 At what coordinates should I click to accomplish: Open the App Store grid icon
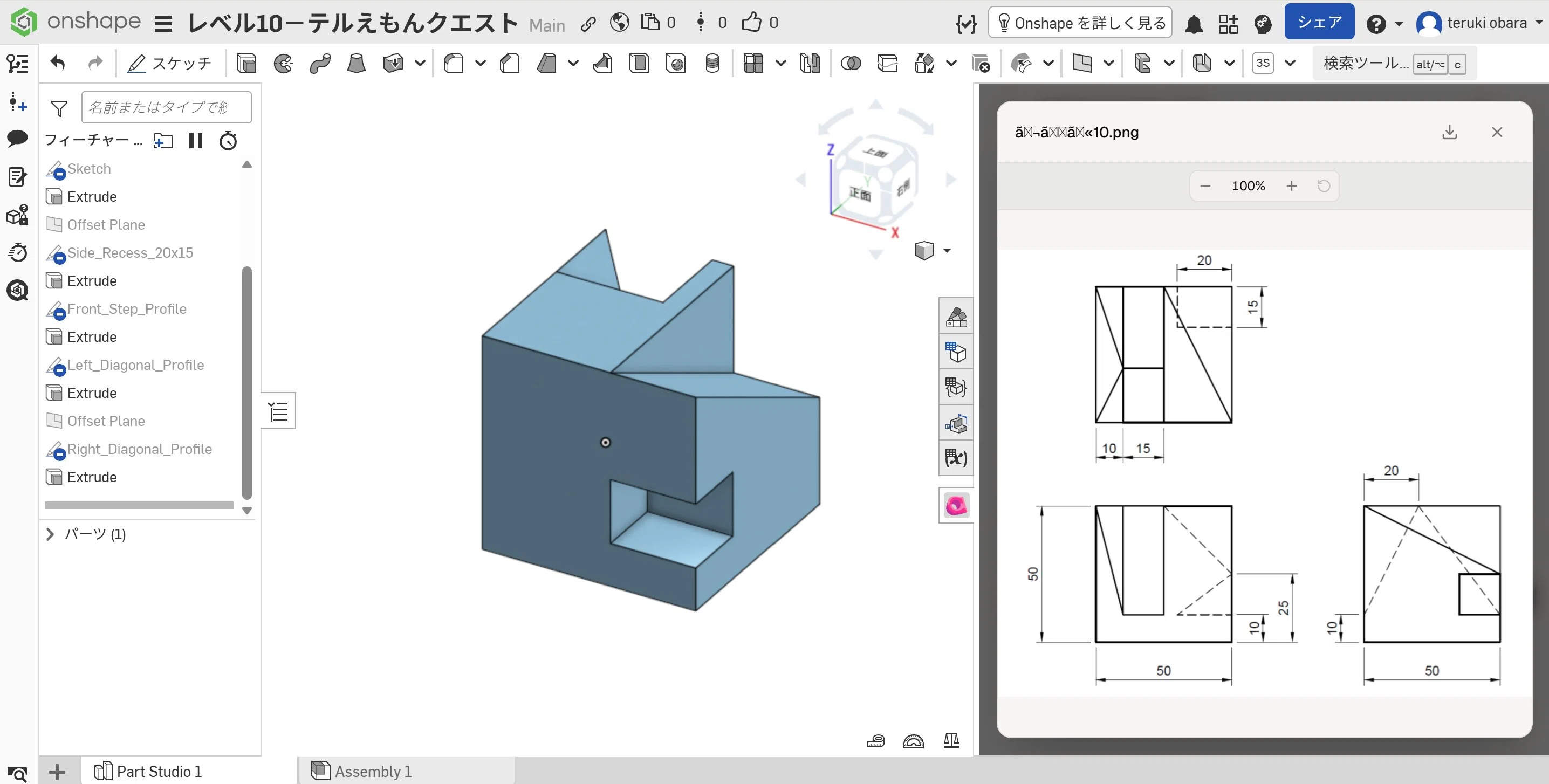(1228, 24)
